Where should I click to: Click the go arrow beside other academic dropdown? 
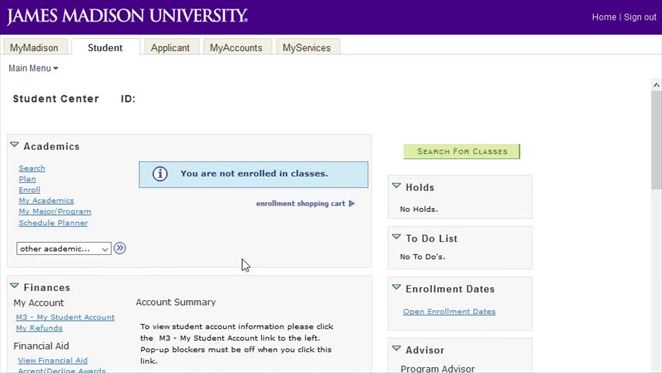(120, 248)
